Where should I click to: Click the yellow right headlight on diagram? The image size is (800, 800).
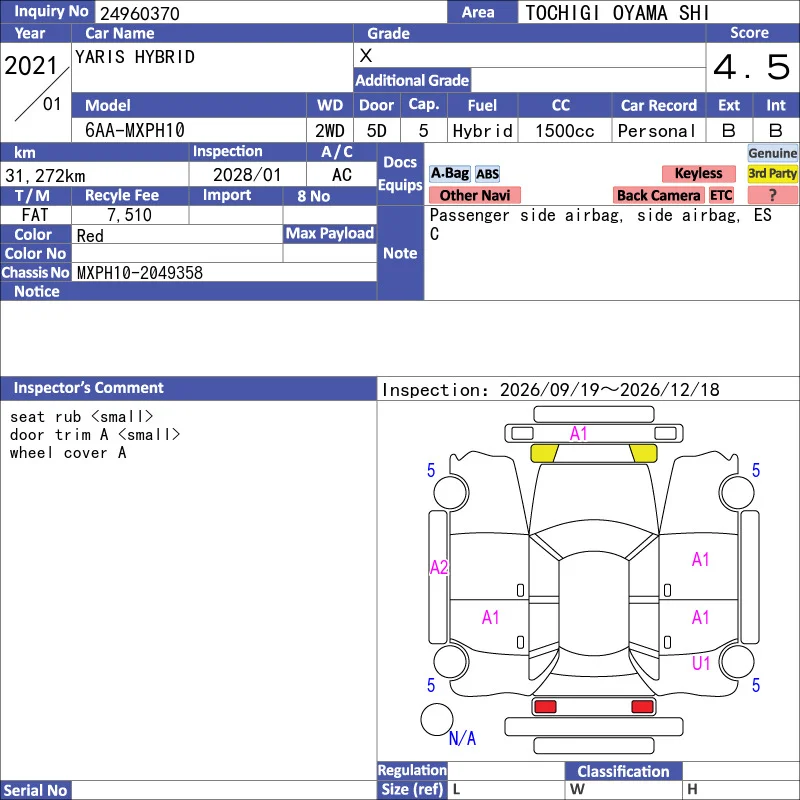click(x=643, y=453)
